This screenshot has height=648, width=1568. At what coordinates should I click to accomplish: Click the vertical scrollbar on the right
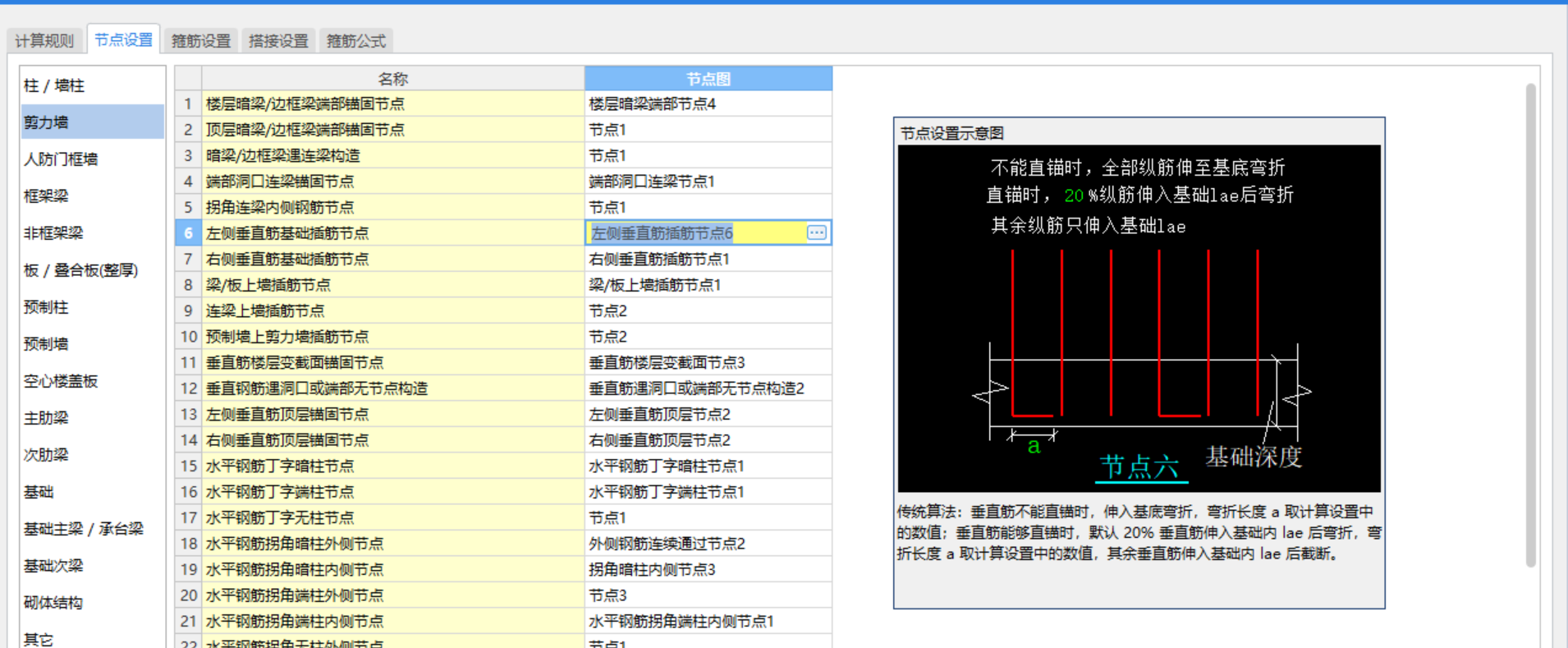pos(1530,325)
